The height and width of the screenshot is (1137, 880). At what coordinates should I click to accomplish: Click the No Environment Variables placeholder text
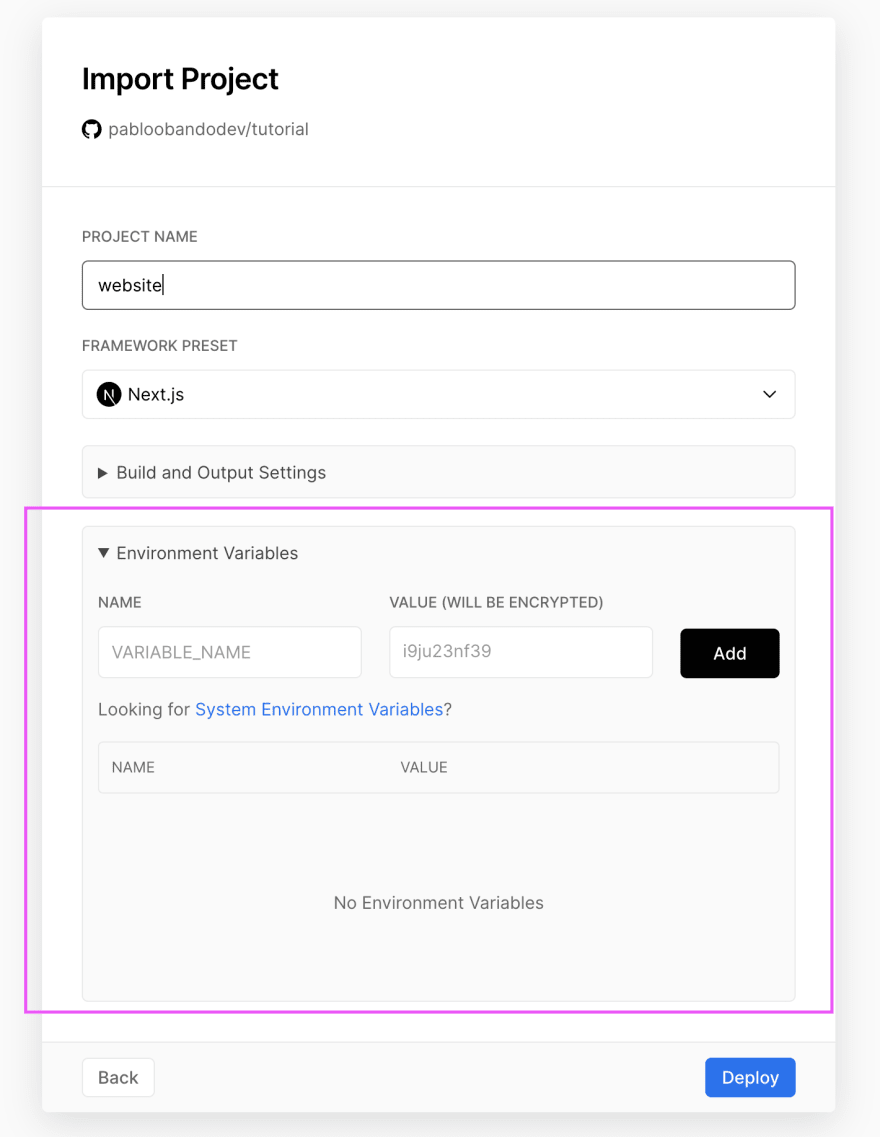(439, 903)
